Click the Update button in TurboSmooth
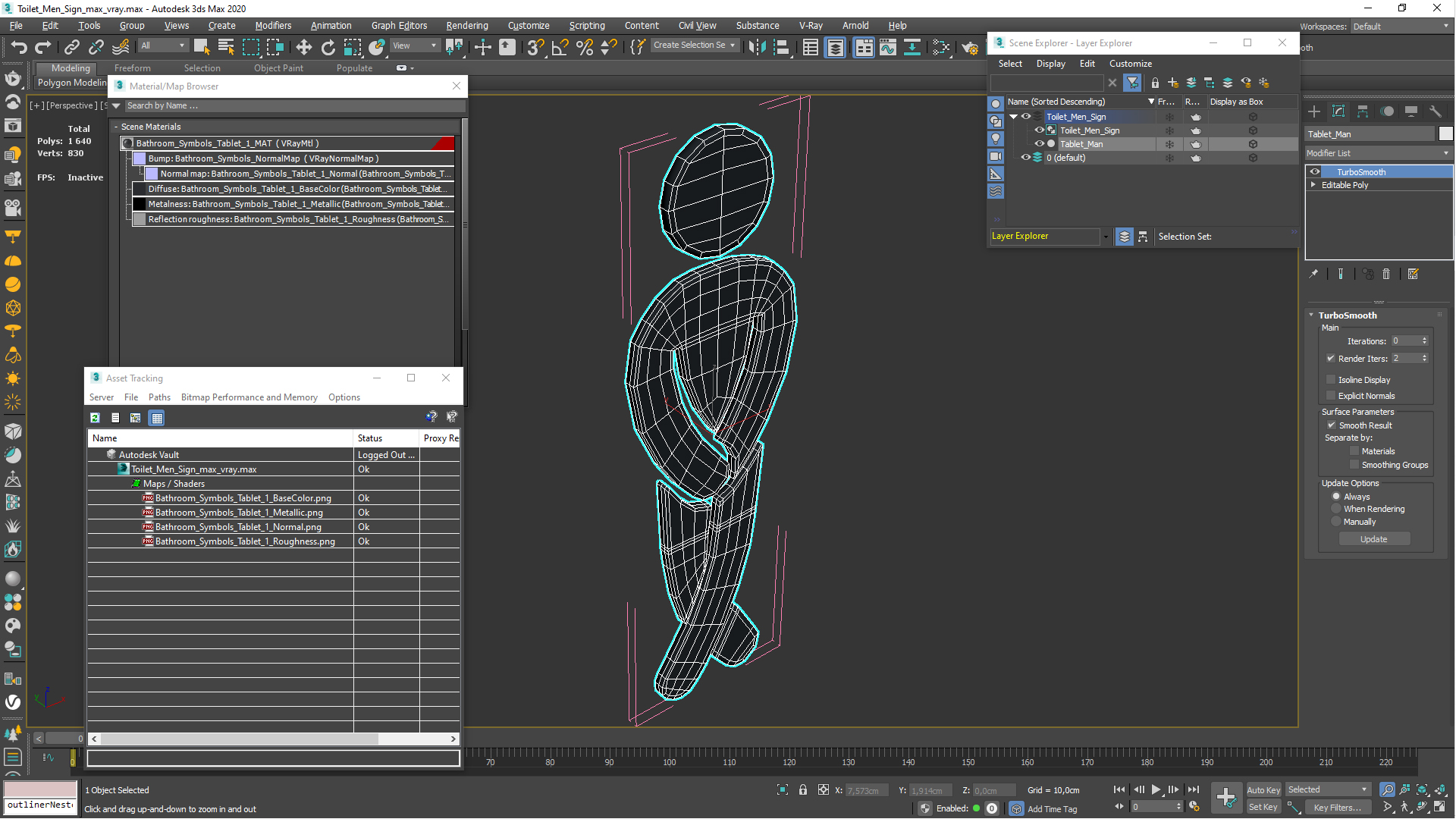Screen dimensions: 1456x819 tap(1373, 539)
